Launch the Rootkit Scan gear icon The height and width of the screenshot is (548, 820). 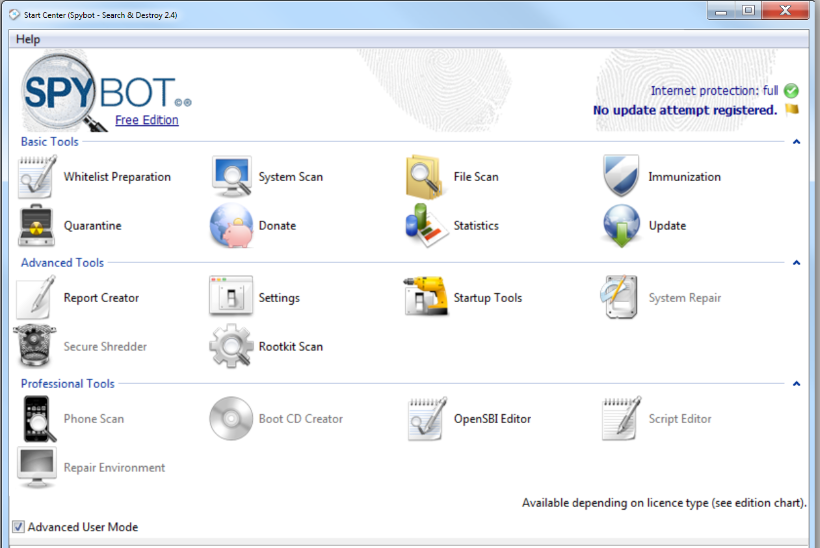click(231, 346)
